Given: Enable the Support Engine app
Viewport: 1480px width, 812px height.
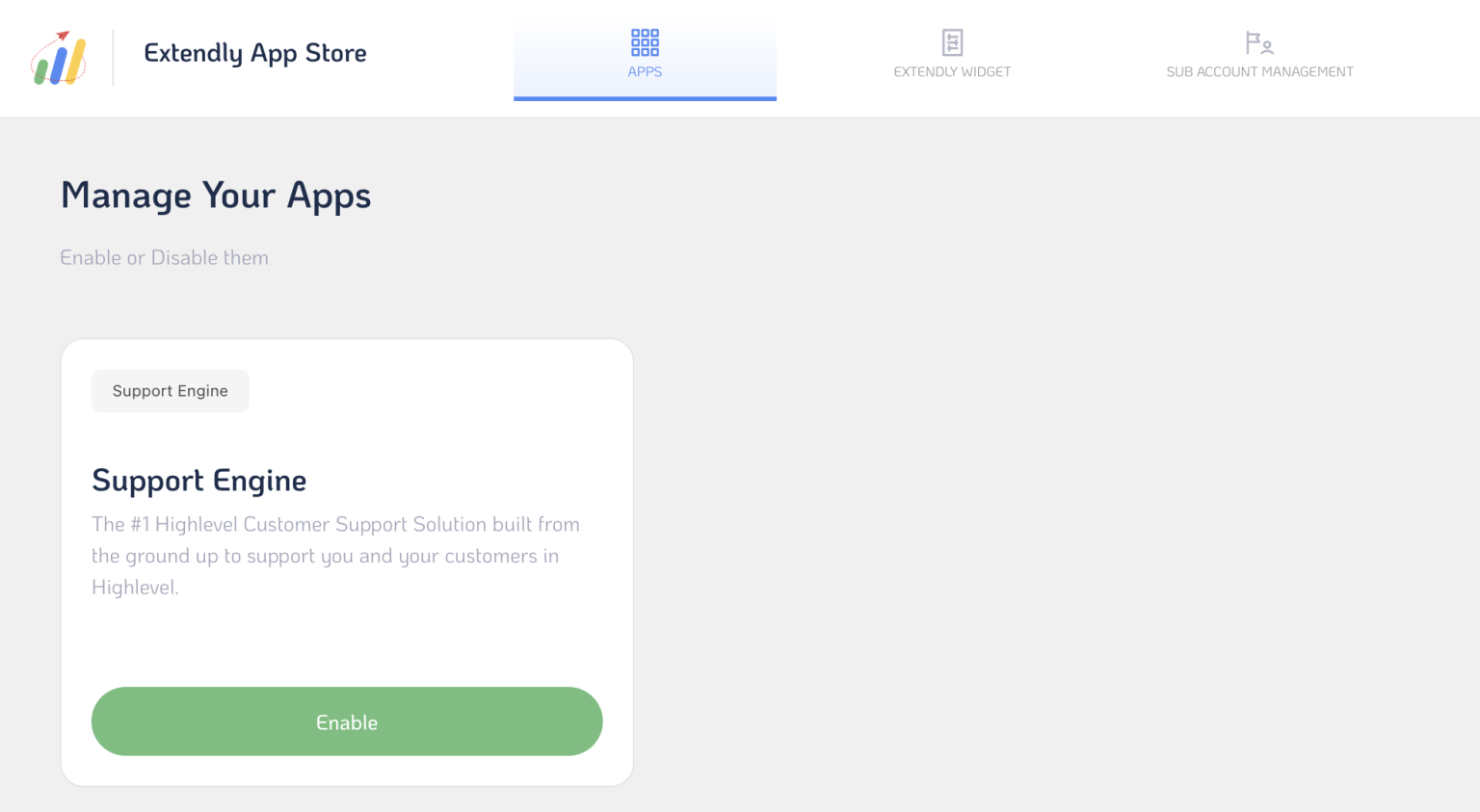Looking at the screenshot, I should 347,721.
